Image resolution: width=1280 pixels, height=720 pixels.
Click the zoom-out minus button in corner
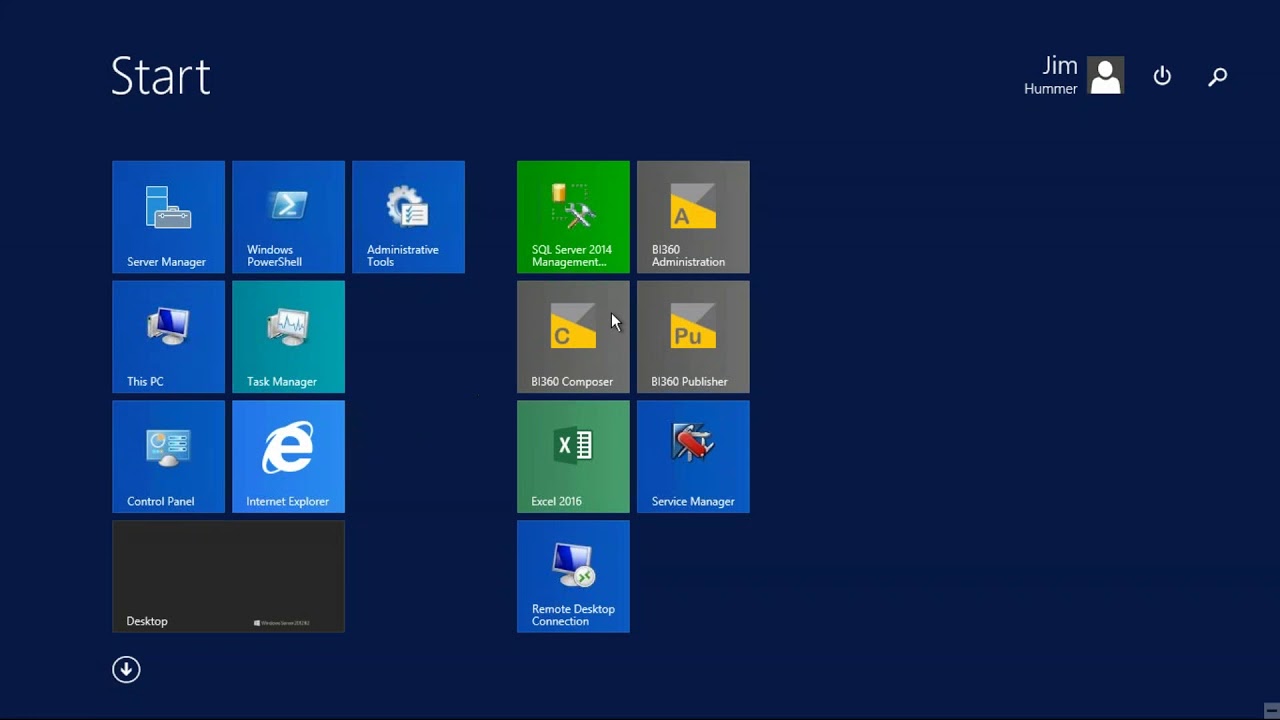1270,709
